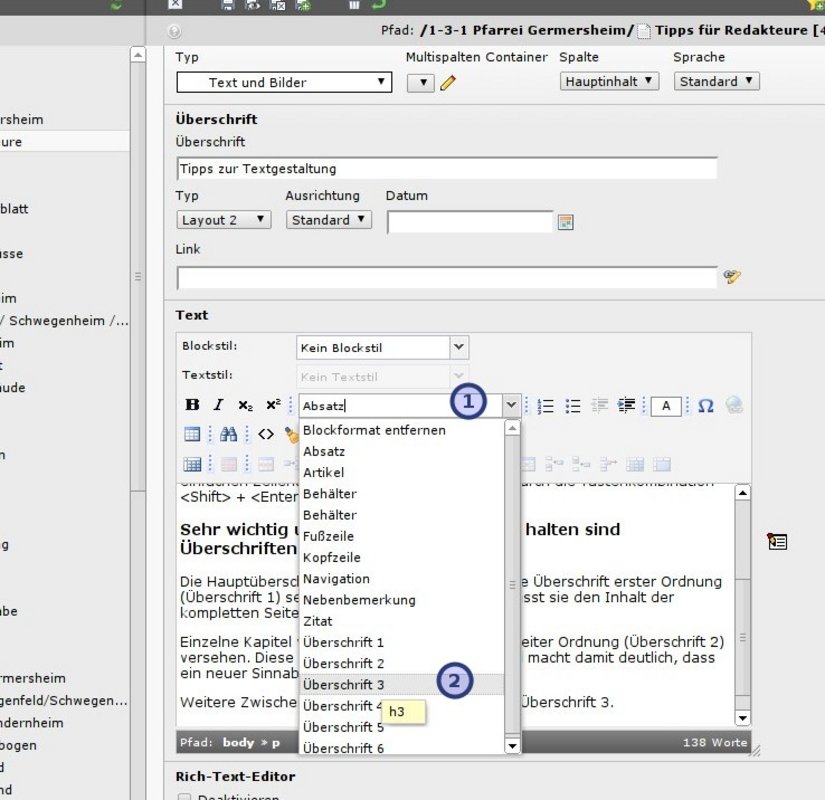Choose Blockformat entfernen in the list
Screen dimensions: 825x800
pos(374,430)
